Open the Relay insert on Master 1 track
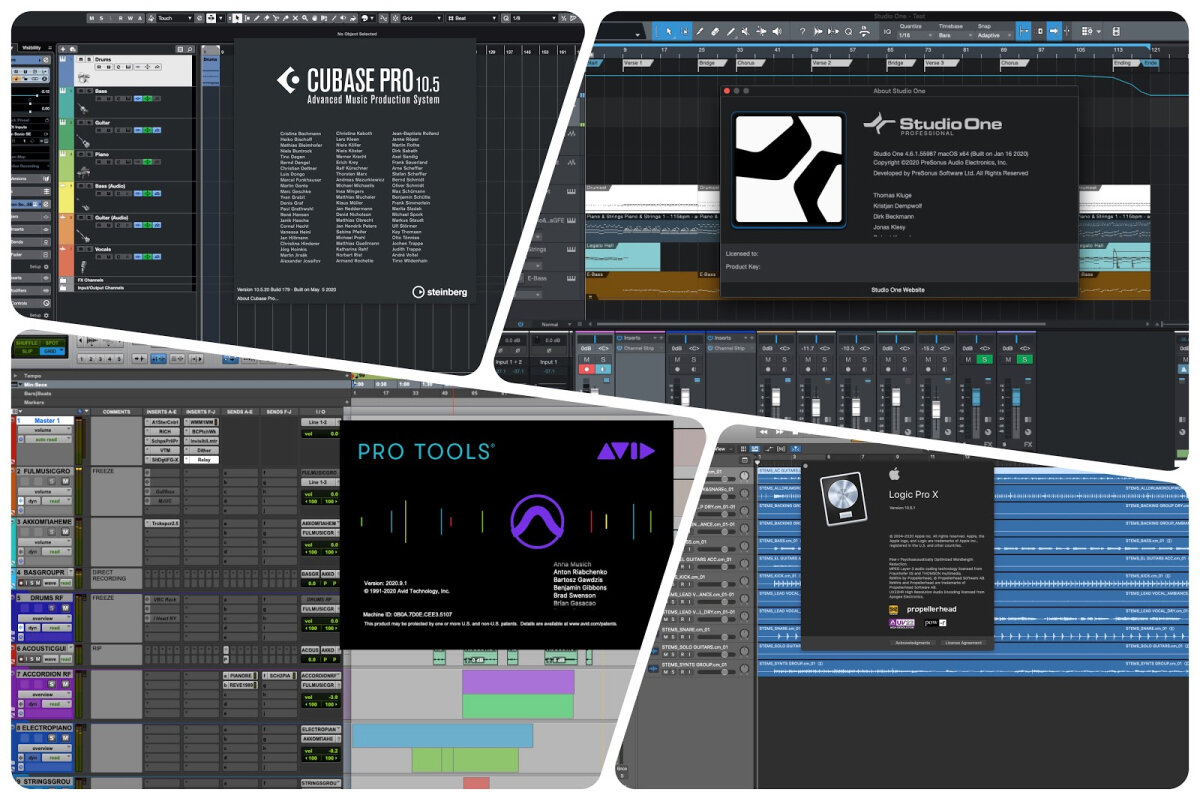 (x=201, y=460)
